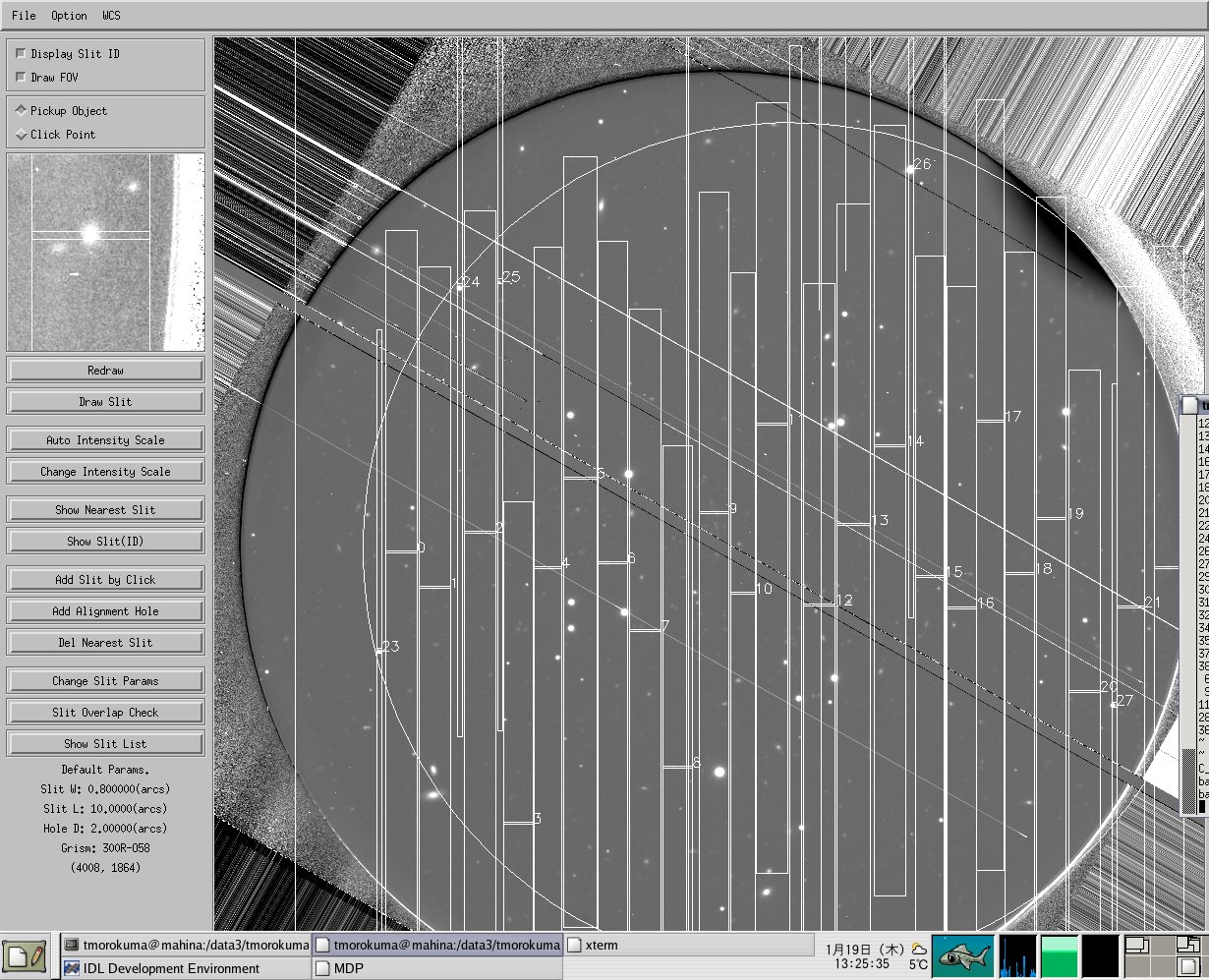Click slit label 7 on the image
Viewport: 1209px width, 980px height.
click(665, 626)
